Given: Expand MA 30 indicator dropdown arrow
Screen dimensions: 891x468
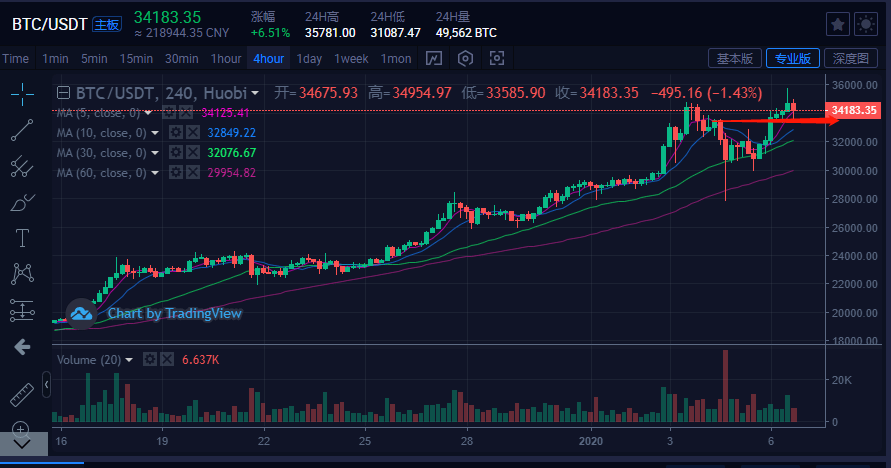Looking at the screenshot, I should pyautogui.click(x=155, y=153).
